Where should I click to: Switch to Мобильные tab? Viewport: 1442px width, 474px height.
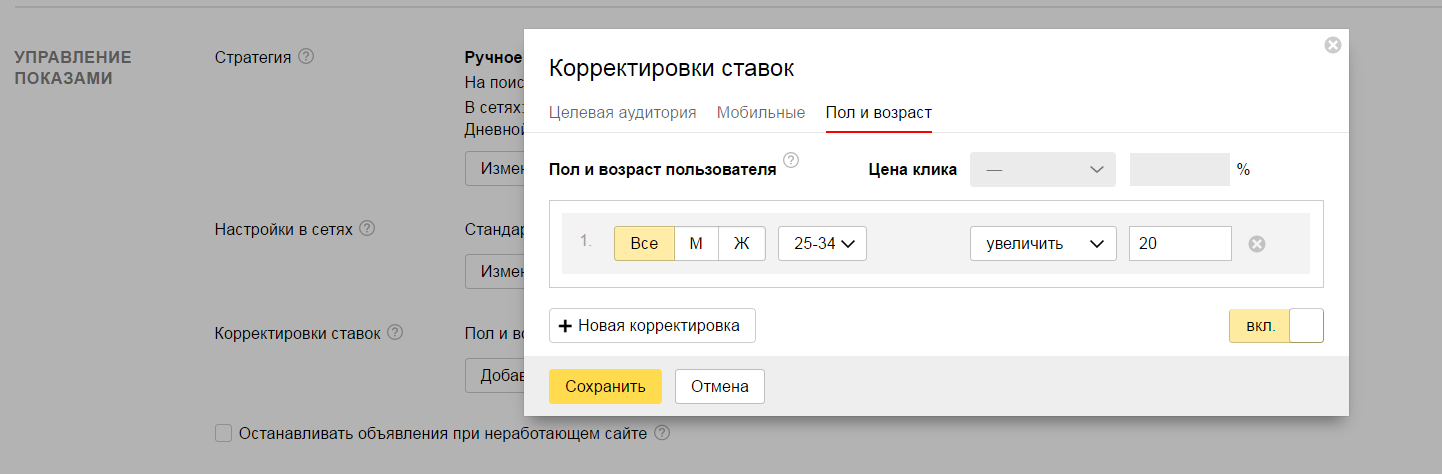(760, 113)
